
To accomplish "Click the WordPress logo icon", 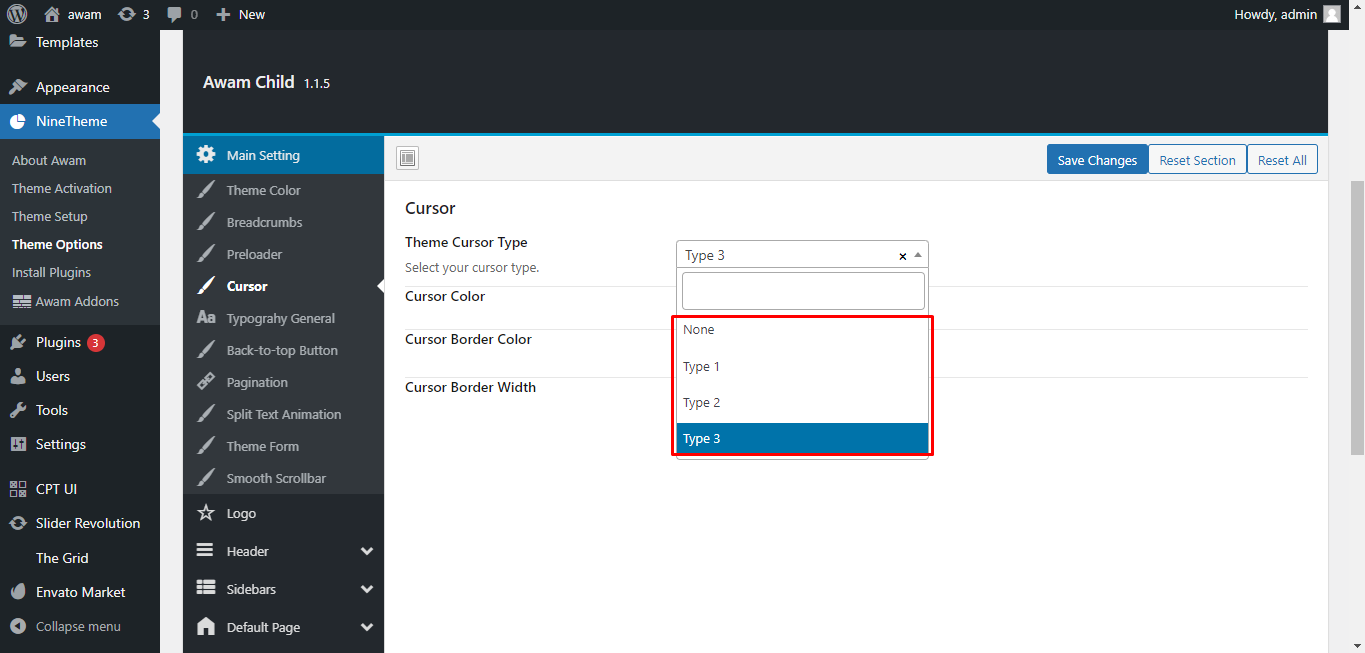I will pos(19,14).
